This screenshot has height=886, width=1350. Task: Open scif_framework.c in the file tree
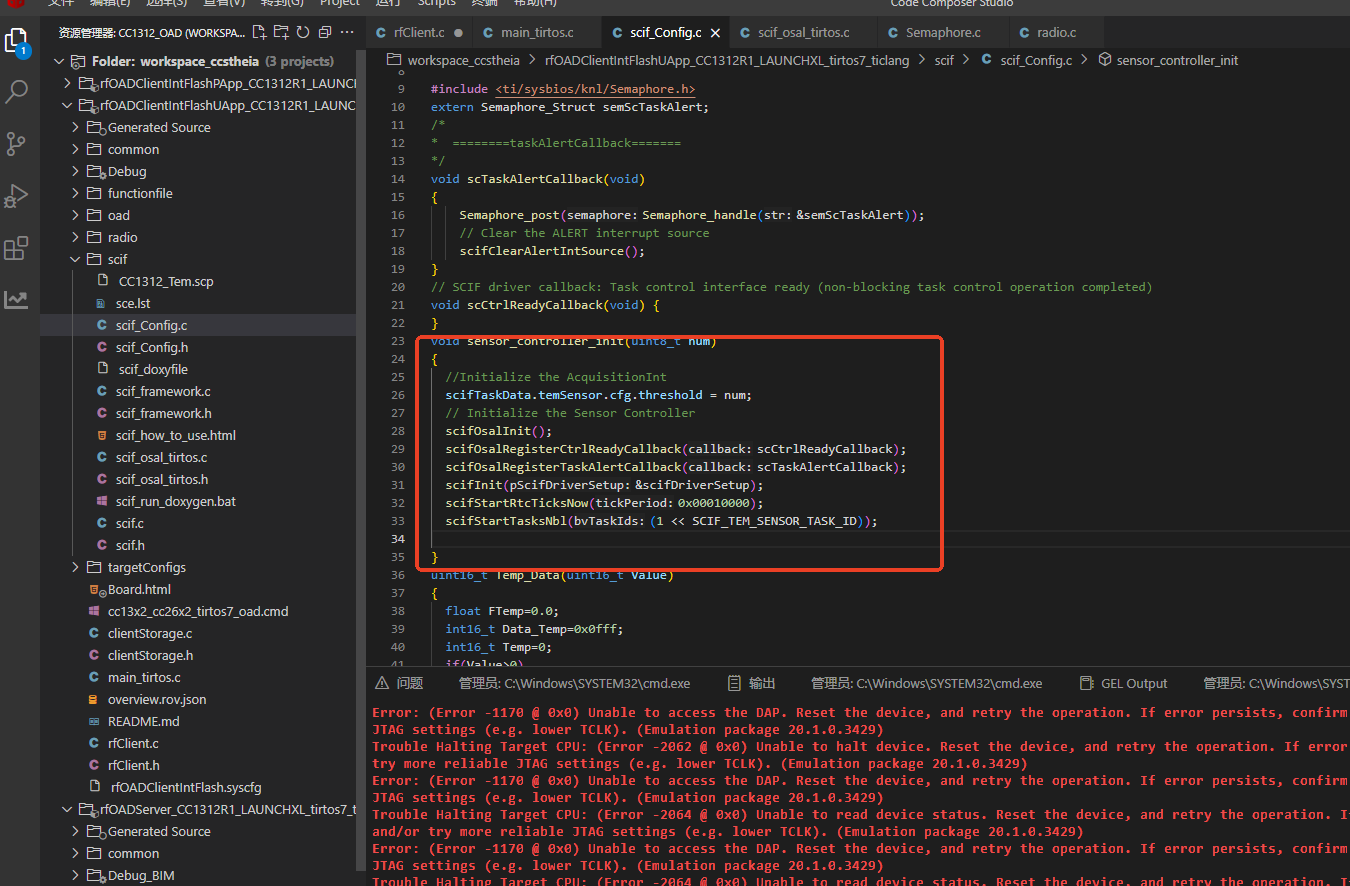162,391
